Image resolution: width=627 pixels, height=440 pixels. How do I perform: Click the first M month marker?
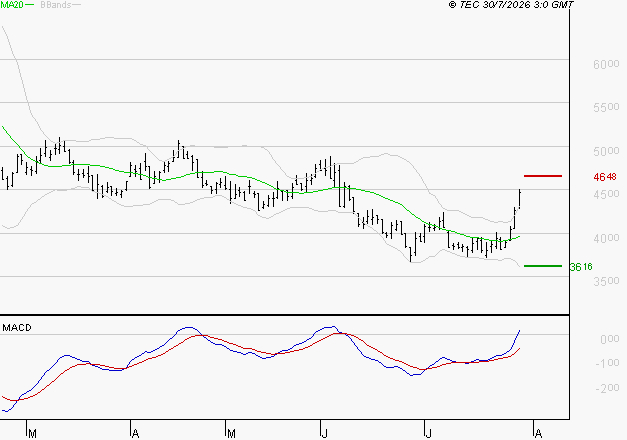tap(32, 434)
